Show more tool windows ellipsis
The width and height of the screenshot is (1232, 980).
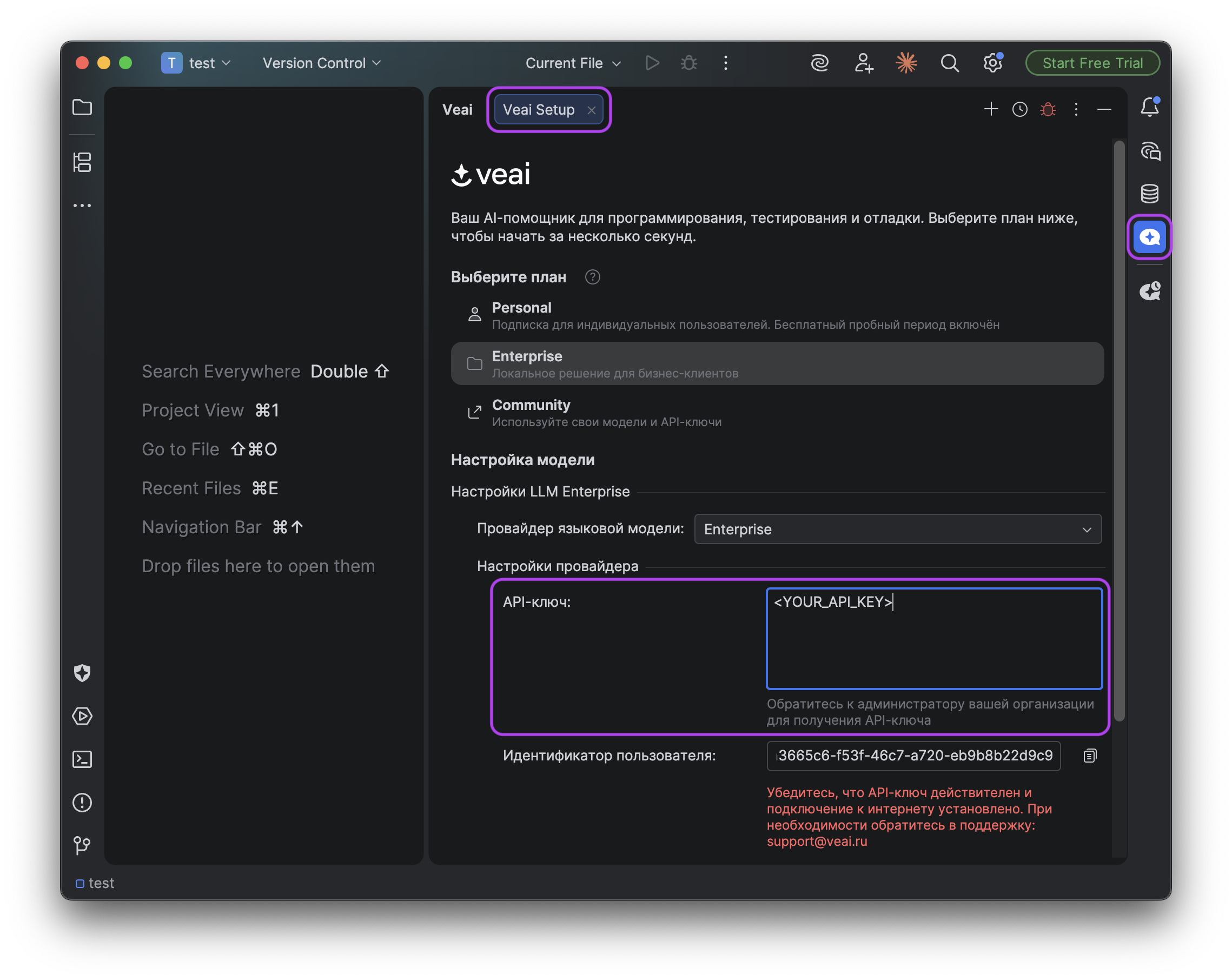82,205
